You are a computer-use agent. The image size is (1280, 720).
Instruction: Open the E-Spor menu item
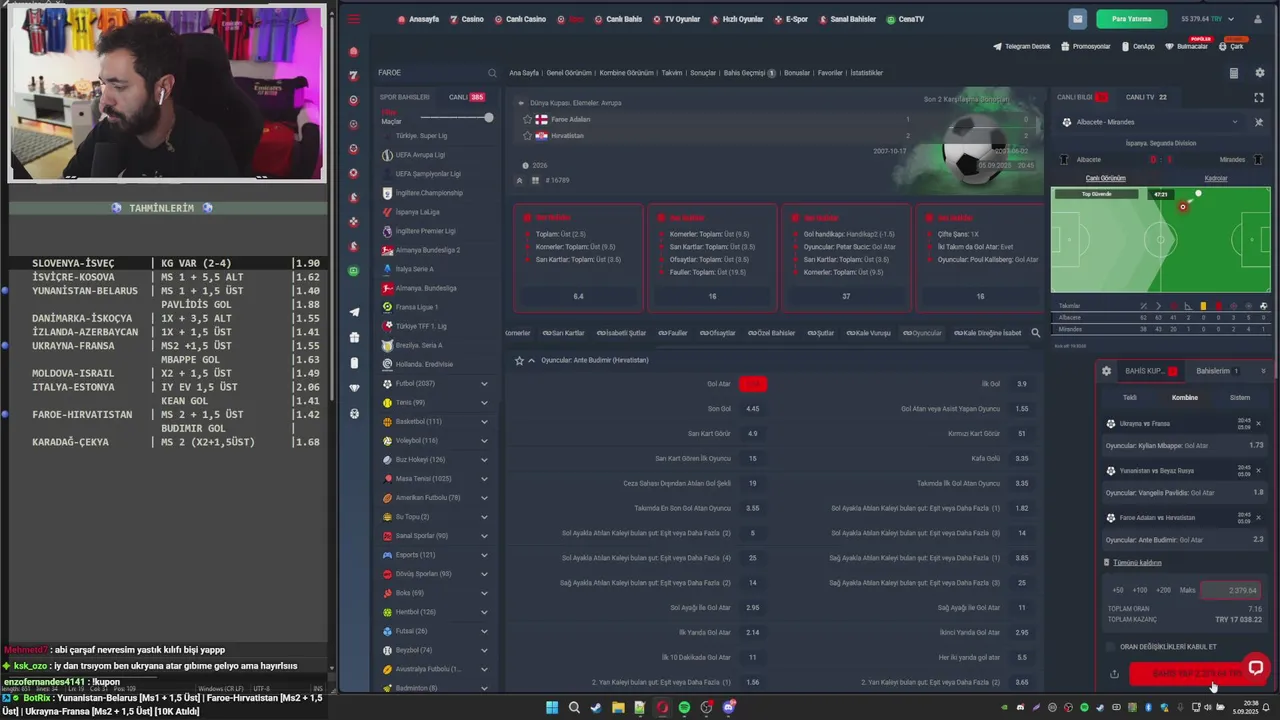point(791,19)
